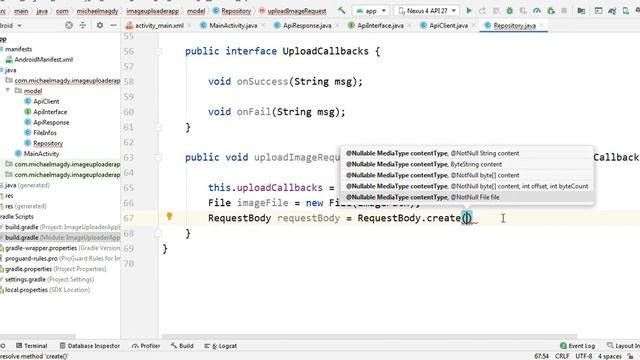
Task: Open the AVD Manager icon
Action: (626, 11)
